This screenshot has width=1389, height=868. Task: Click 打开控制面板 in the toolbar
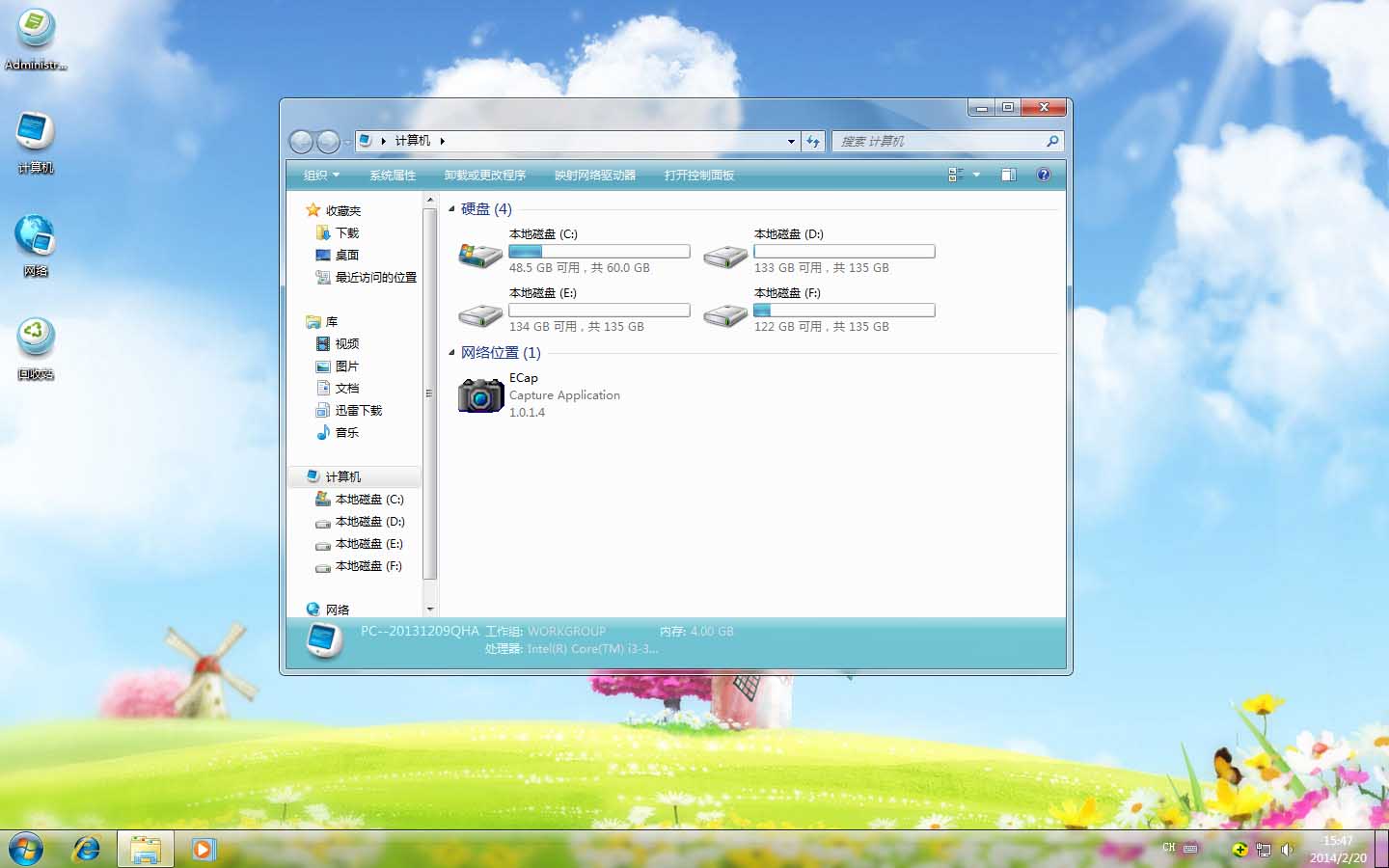(x=699, y=175)
